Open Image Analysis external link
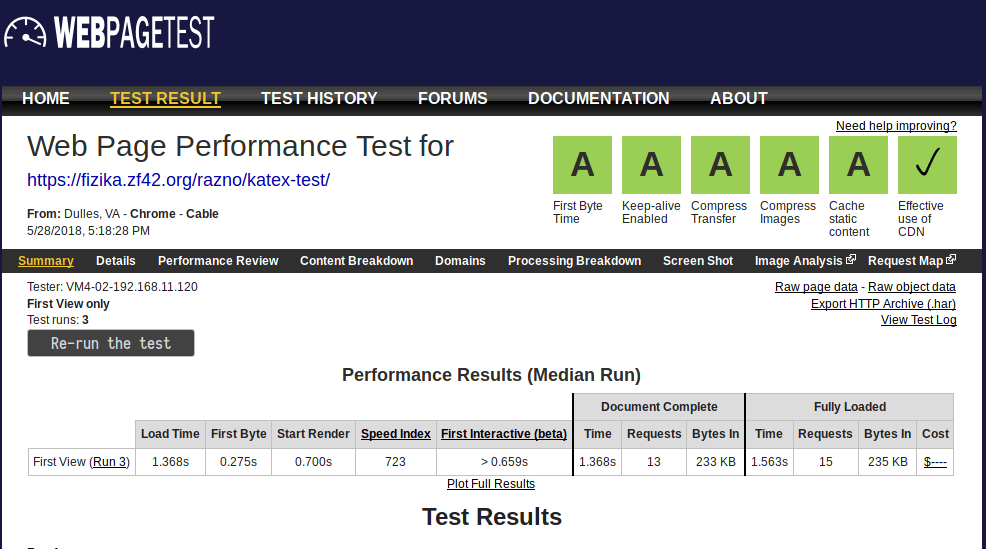986x549 pixels. pos(805,261)
